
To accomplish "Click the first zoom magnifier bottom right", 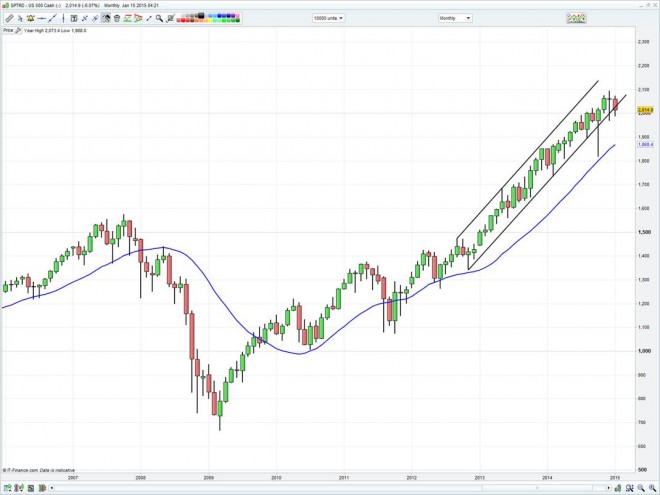I will click(641, 488).
